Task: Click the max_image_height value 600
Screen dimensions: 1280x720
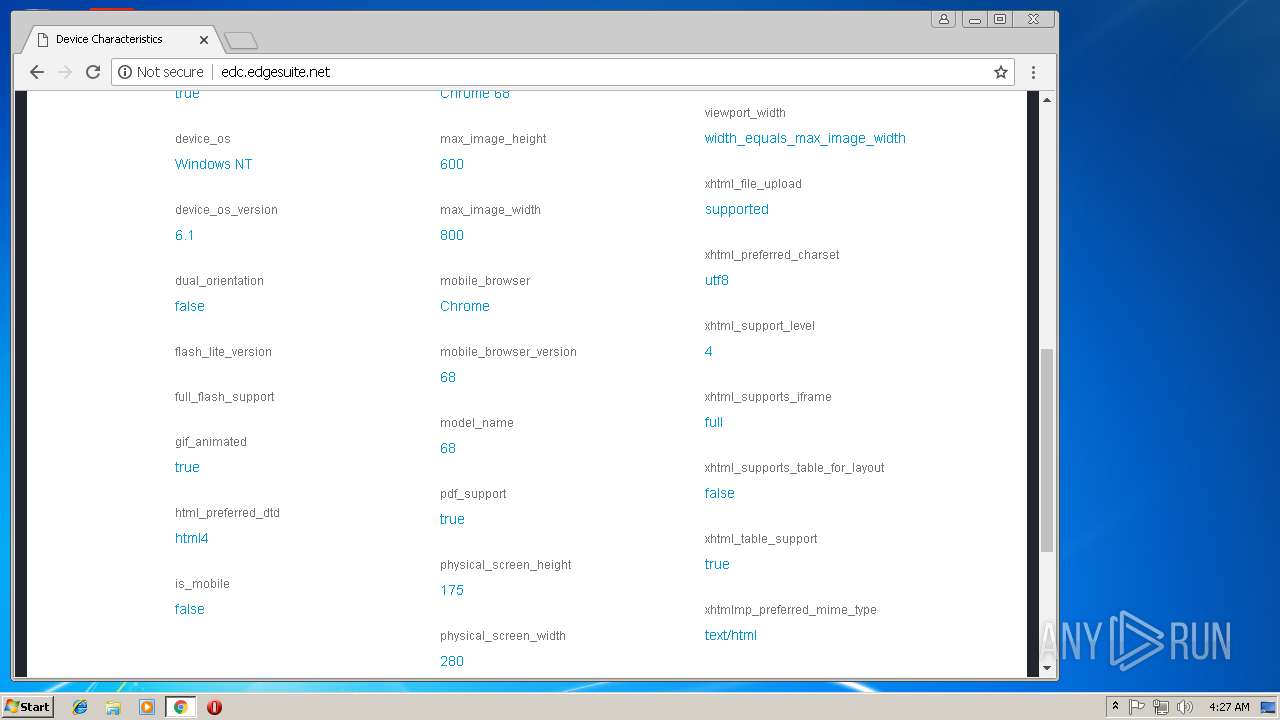Action: point(452,164)
